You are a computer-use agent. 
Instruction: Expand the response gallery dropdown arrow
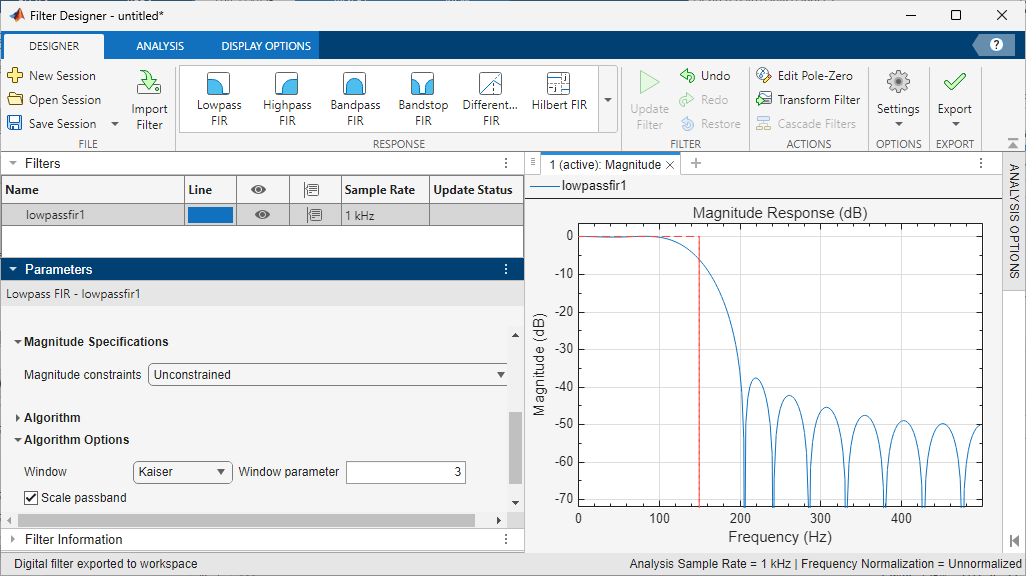[608, 100]
